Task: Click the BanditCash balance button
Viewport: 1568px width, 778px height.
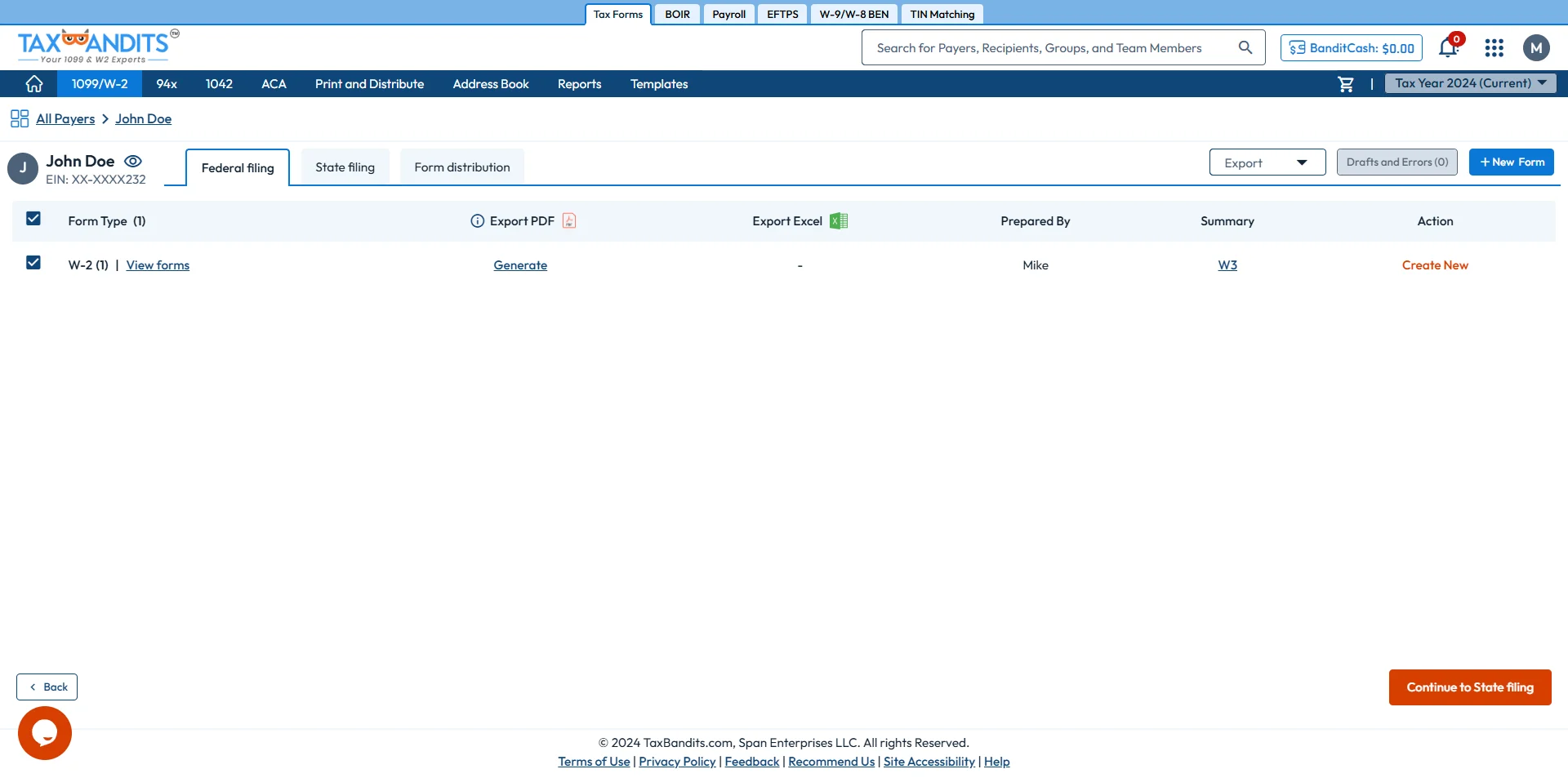Action: [1352, 48]
